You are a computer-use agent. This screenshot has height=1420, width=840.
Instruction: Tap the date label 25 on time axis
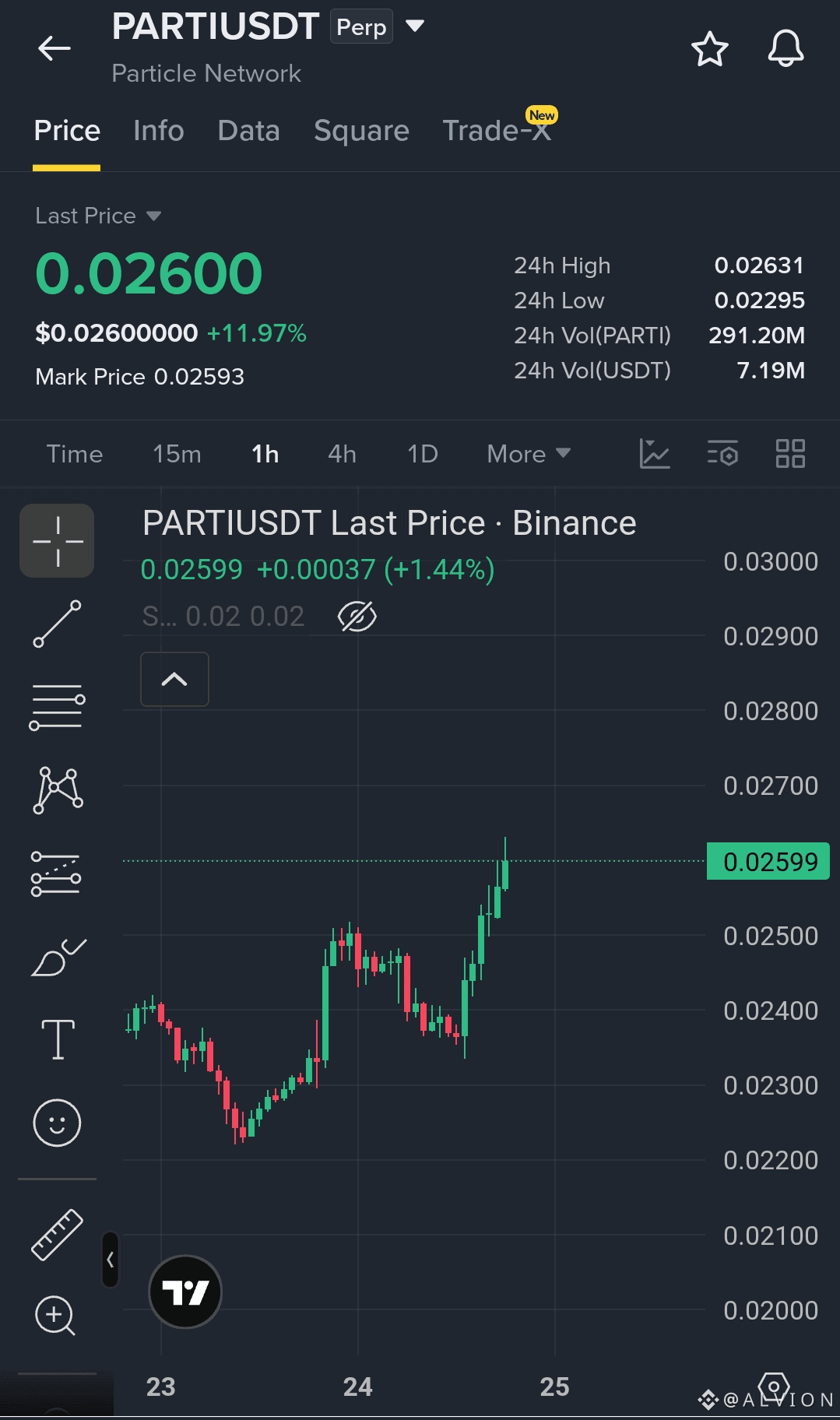pyautogui.click(x=555, y=1387)
